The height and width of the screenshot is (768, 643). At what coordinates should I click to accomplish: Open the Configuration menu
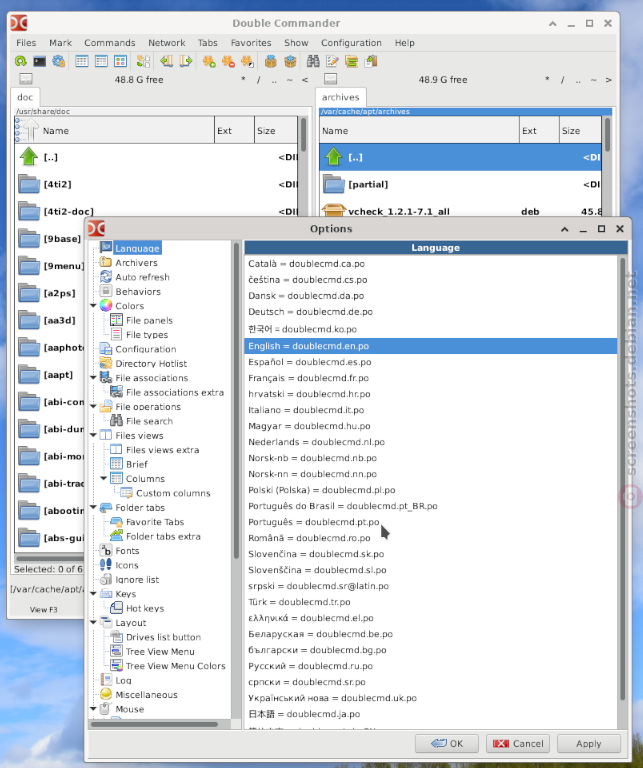click(x=351, y=43)
